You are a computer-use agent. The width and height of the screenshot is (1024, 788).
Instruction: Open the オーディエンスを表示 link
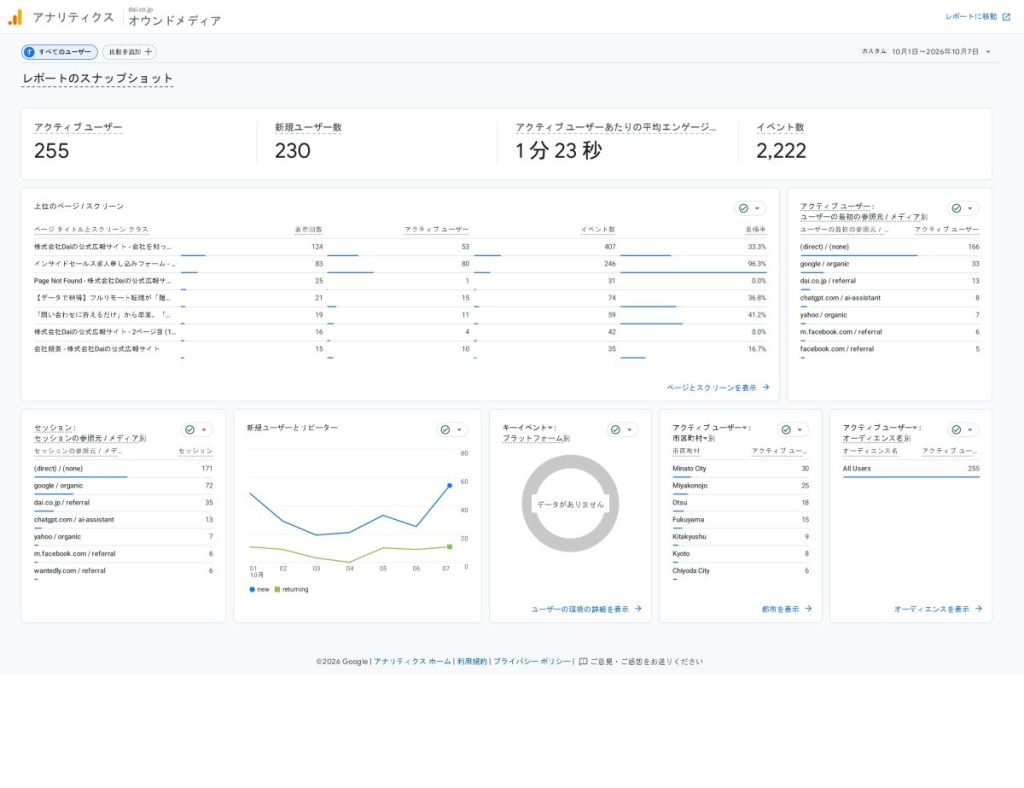point(938,609)
